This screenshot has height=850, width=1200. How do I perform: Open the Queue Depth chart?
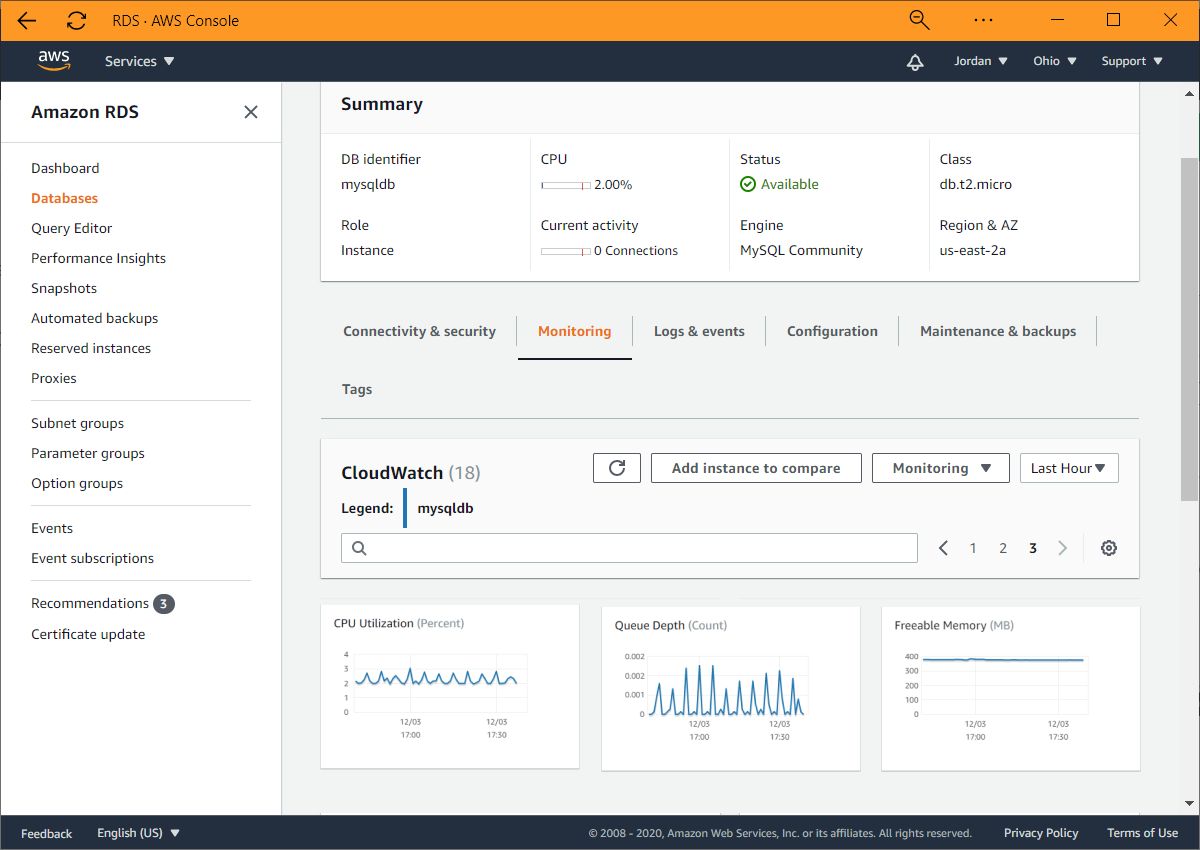point(731,688)
